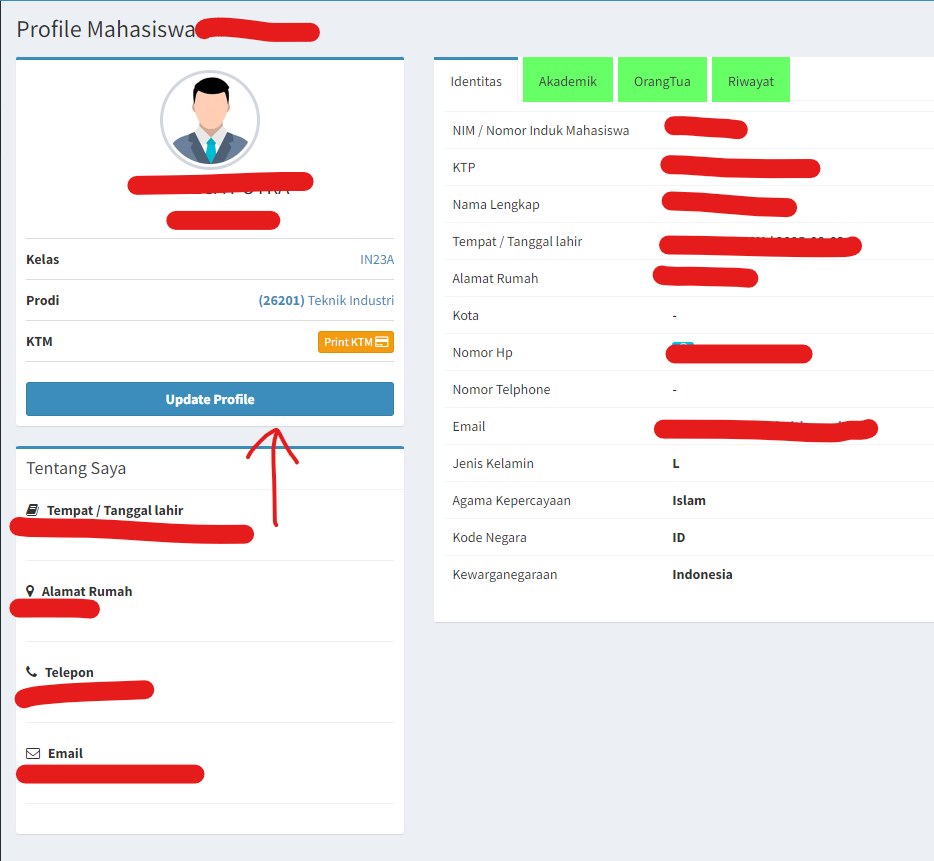Click the Agama Kepercayaan value Islam
Image resolution: width=934 pixels, height=861 pixels.
pyautogui.click(x=689, y=500)
